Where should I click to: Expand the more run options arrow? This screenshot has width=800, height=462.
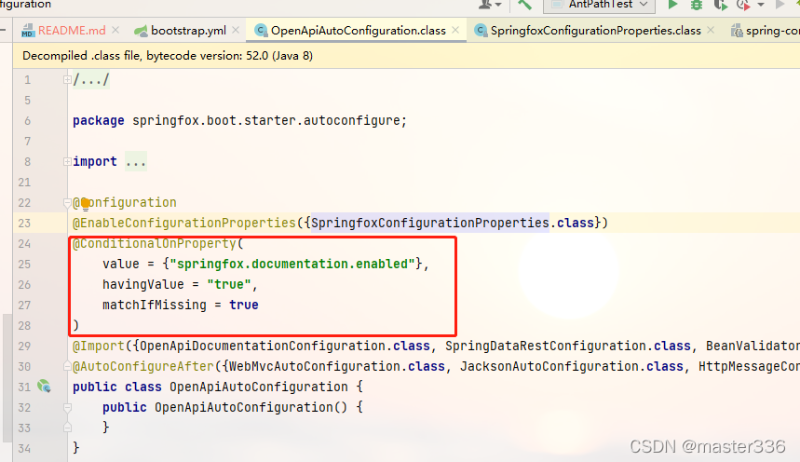[x=761, y=5]
